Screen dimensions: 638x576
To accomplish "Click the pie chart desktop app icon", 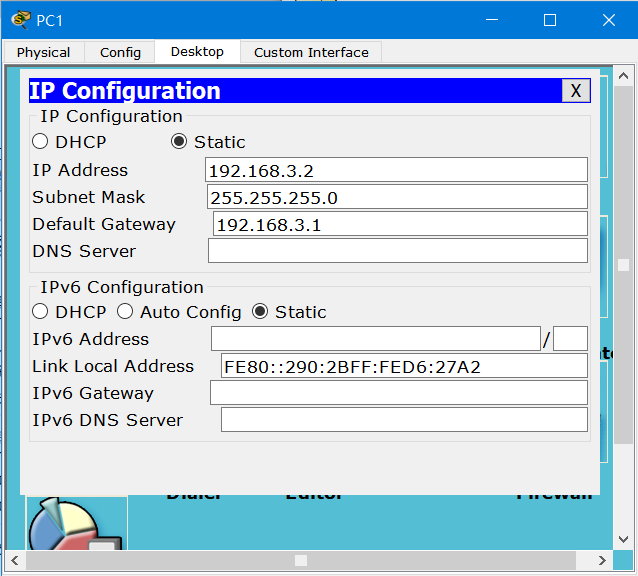I will coord(77,523).
